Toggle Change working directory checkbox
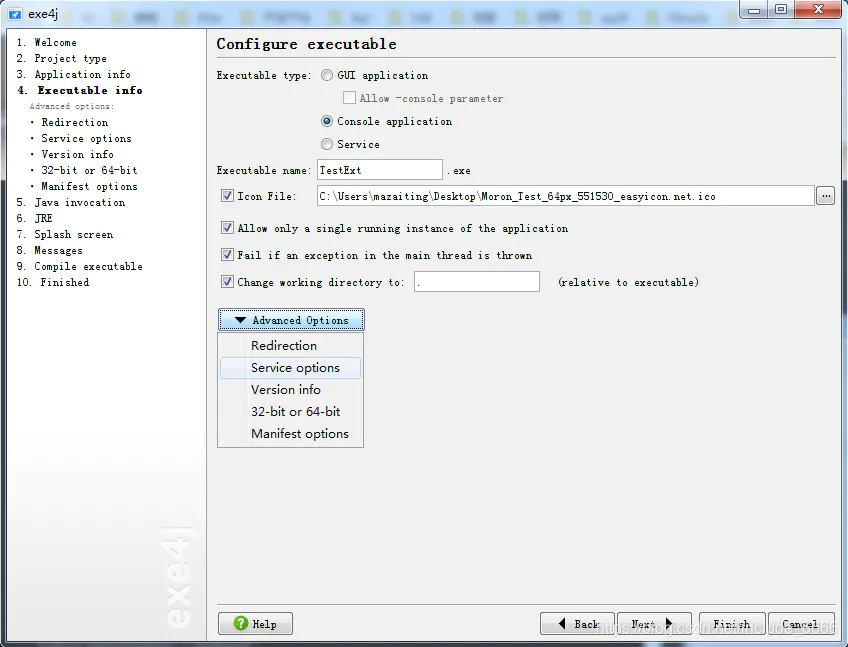The width and height of the screenshot is (848, 647). [x=227, y=282]
